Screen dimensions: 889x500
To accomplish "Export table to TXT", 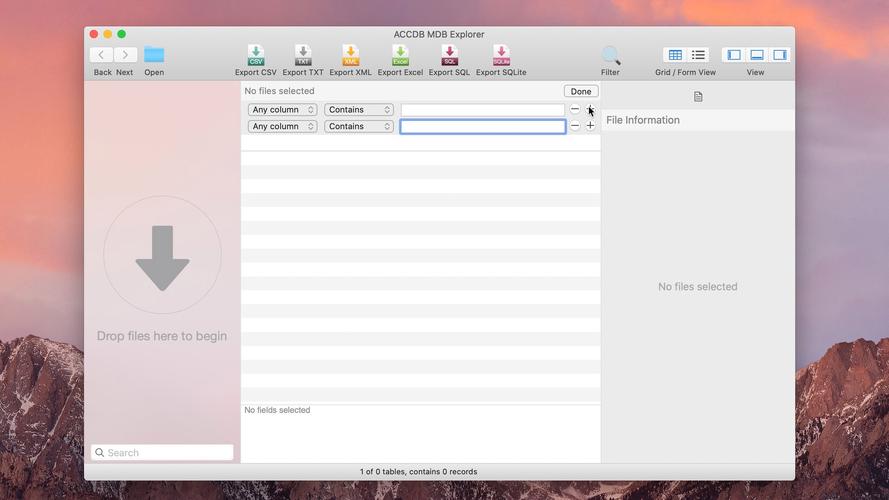I will 303,56.
